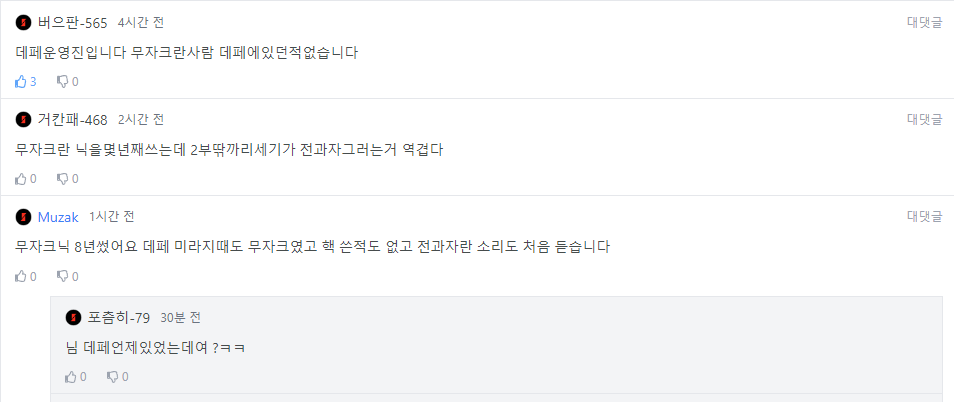The height and width of the screenshot is (402, 954).
Task: Click Muzak's profile avatar icon
Action: pyautogui.click(x=23, y=217)
